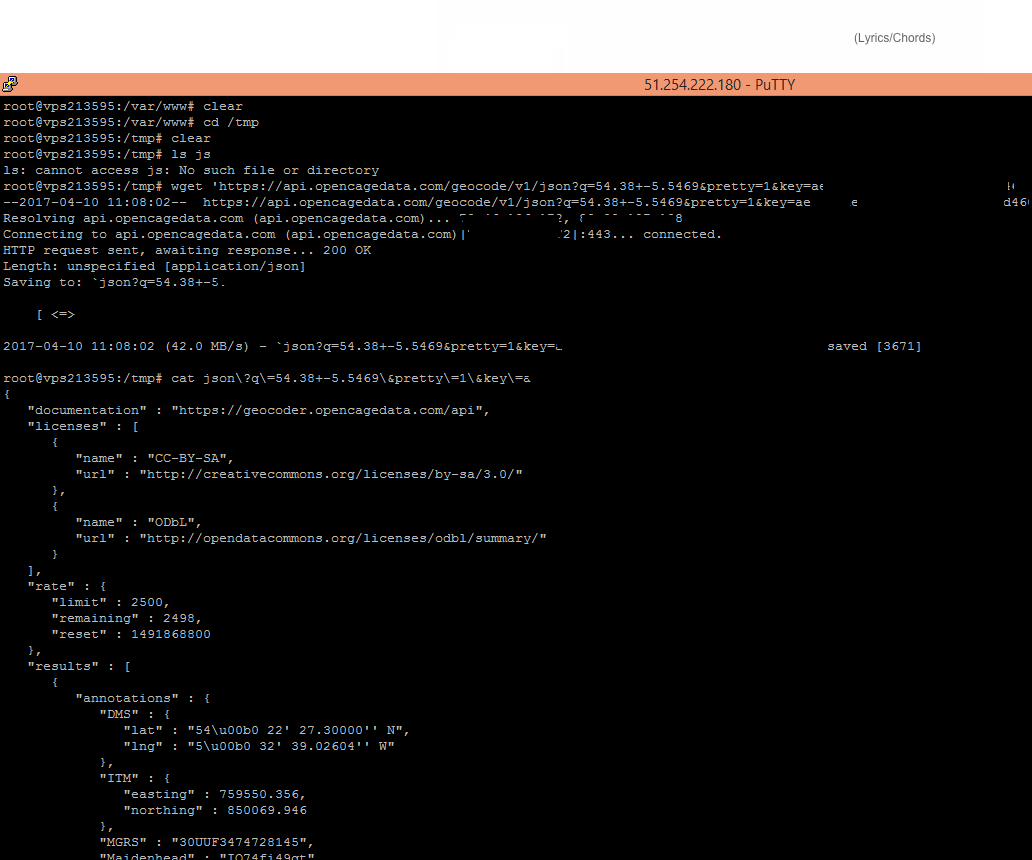
Task: Click the saved [3671] download summary
Action: pyautogui.click(x=871, y=345)
